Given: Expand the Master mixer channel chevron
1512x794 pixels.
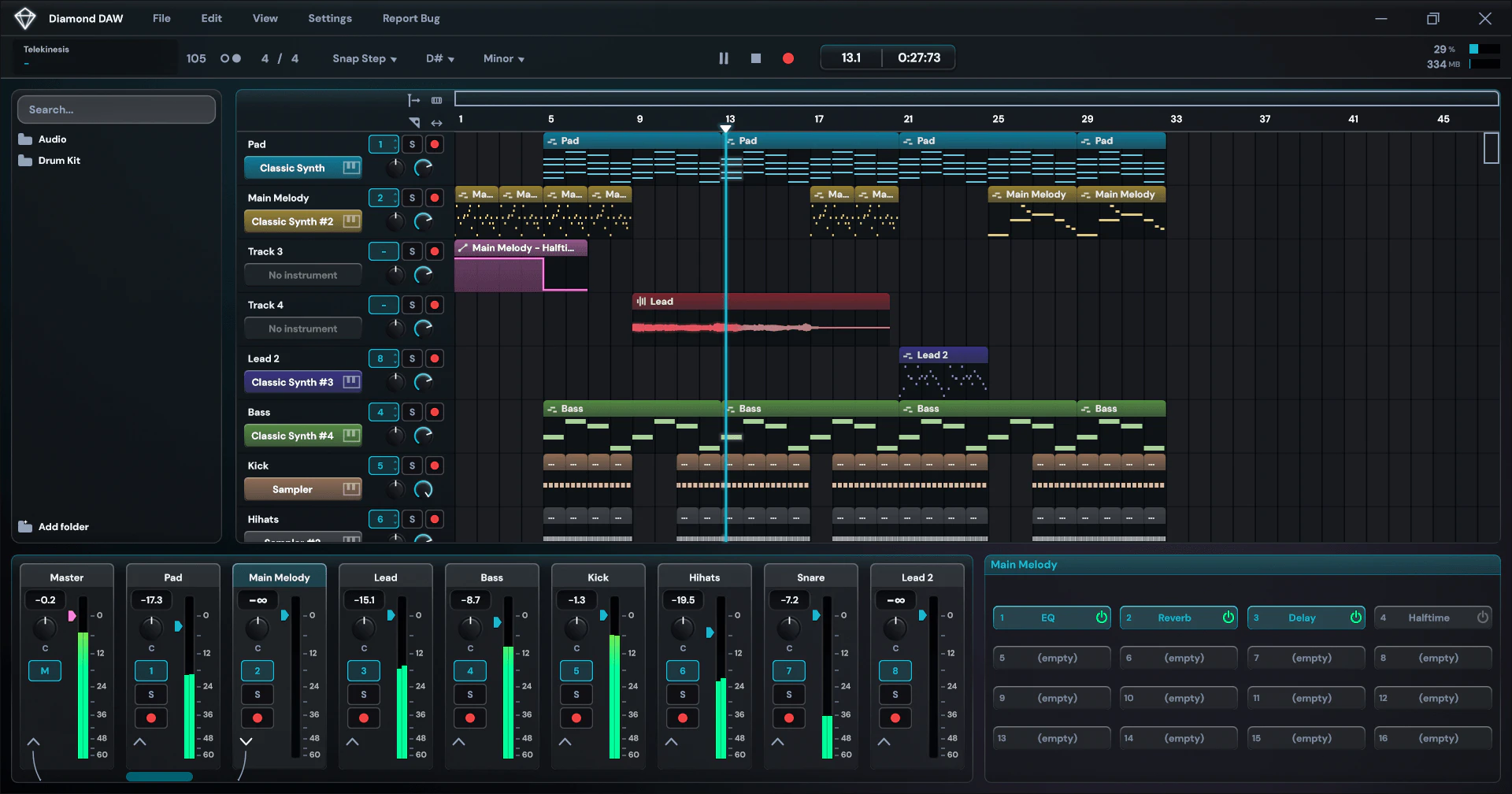Looking at the screenshot, I should coord(33,741).
